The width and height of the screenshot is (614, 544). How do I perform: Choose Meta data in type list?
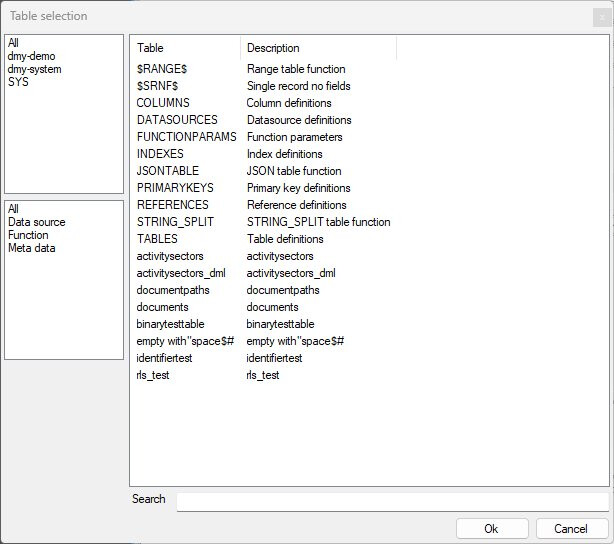click(x=32, y=248)
